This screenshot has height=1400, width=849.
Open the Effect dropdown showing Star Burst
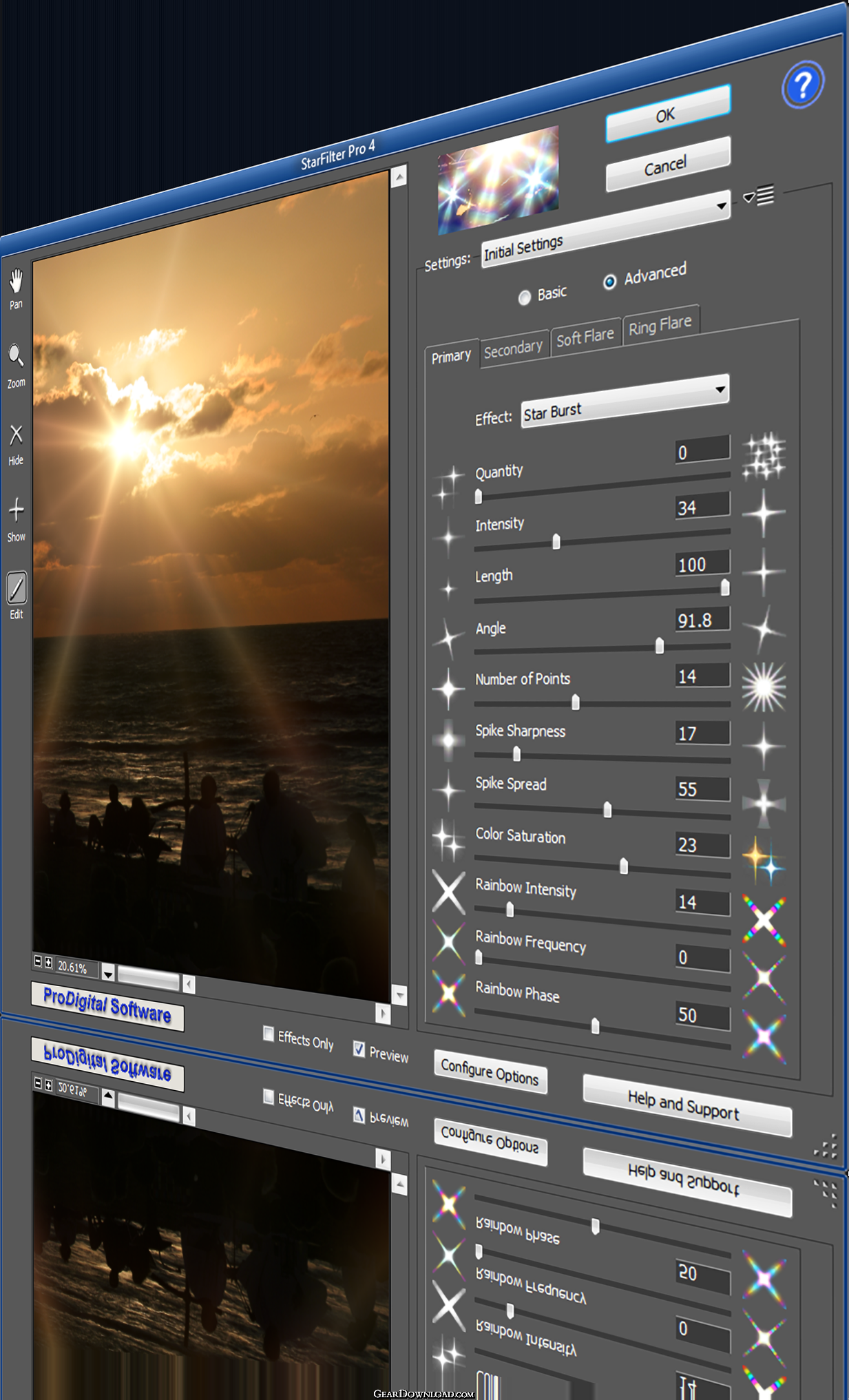tap(625, 401)
